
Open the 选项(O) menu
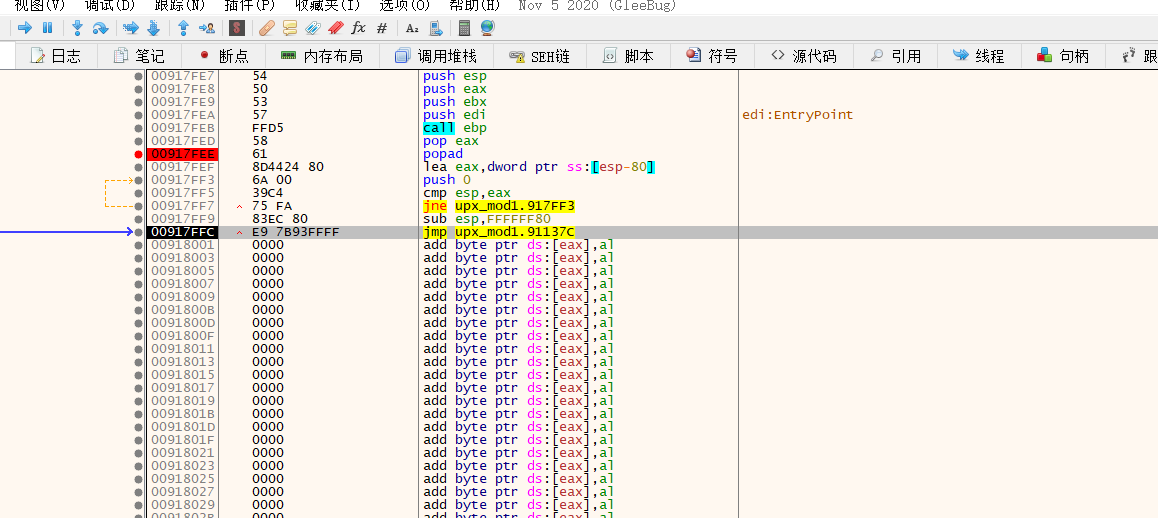pos(405,6)
